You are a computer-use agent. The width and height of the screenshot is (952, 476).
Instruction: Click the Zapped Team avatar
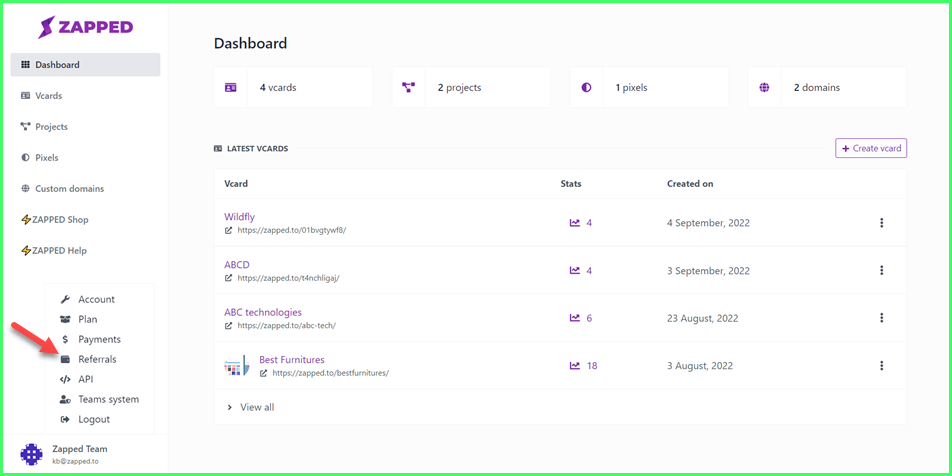pyautogui.click(x=32, y=454)
